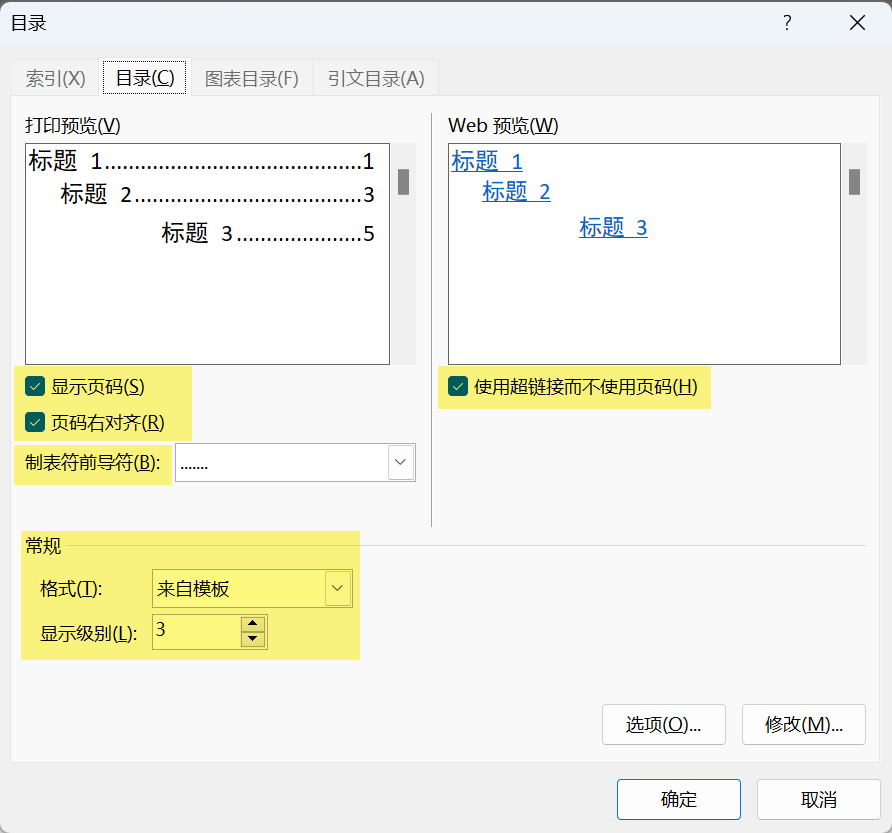Click the 常规 section heading
Screen dimensions: 892x833
(x=43, y=546)
